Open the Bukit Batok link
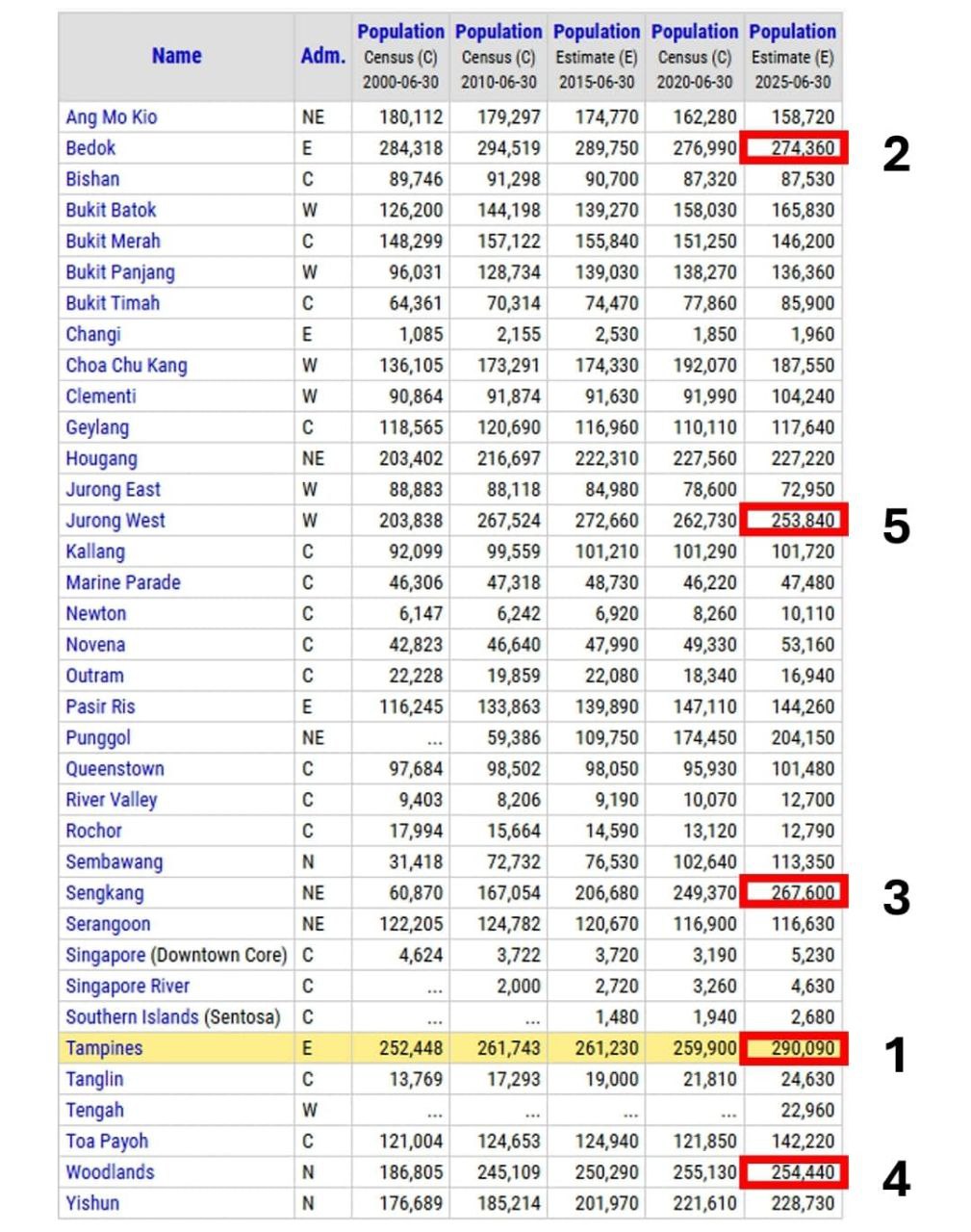The height and width of the screenshot is (1232, 971). click(111, 210)
